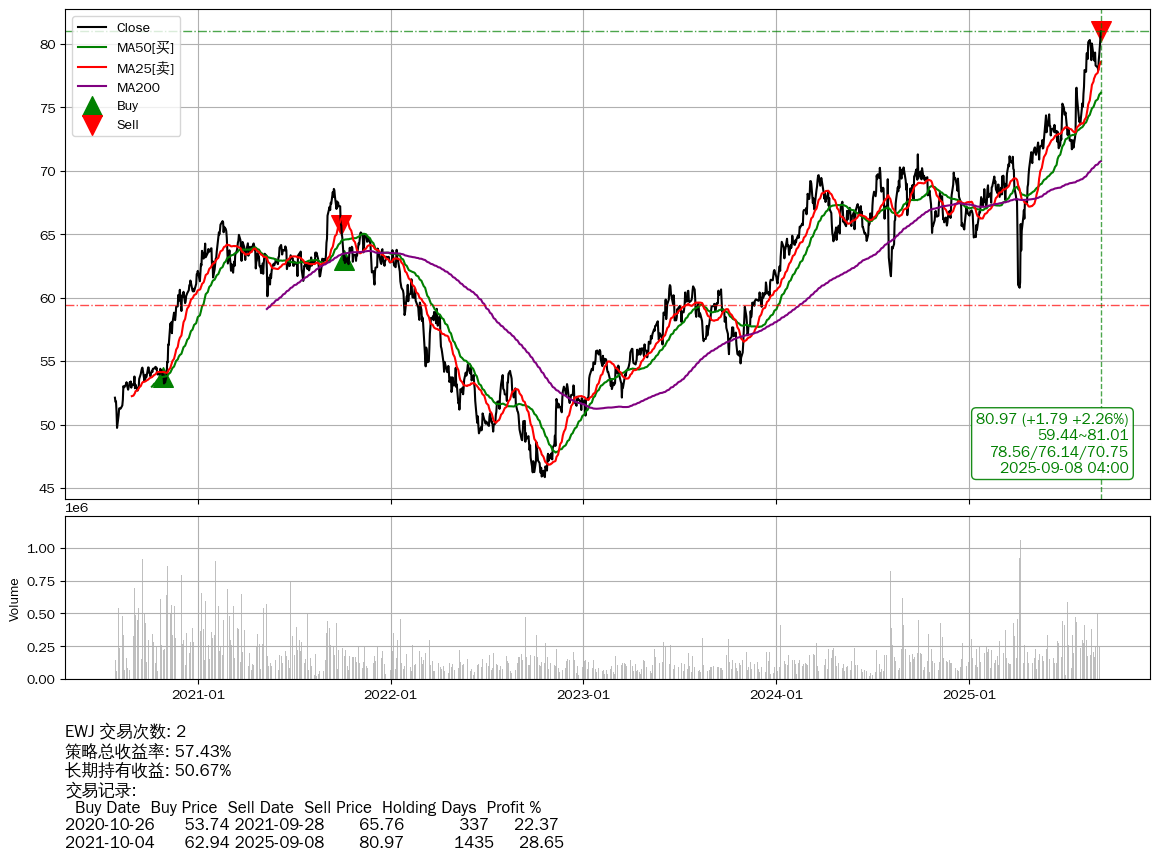Click the 2025-01 x-axis tick label
Image resolution: width=1160 pixels, height=860 pixels.
pyautogui.click(x=970, y=694)
